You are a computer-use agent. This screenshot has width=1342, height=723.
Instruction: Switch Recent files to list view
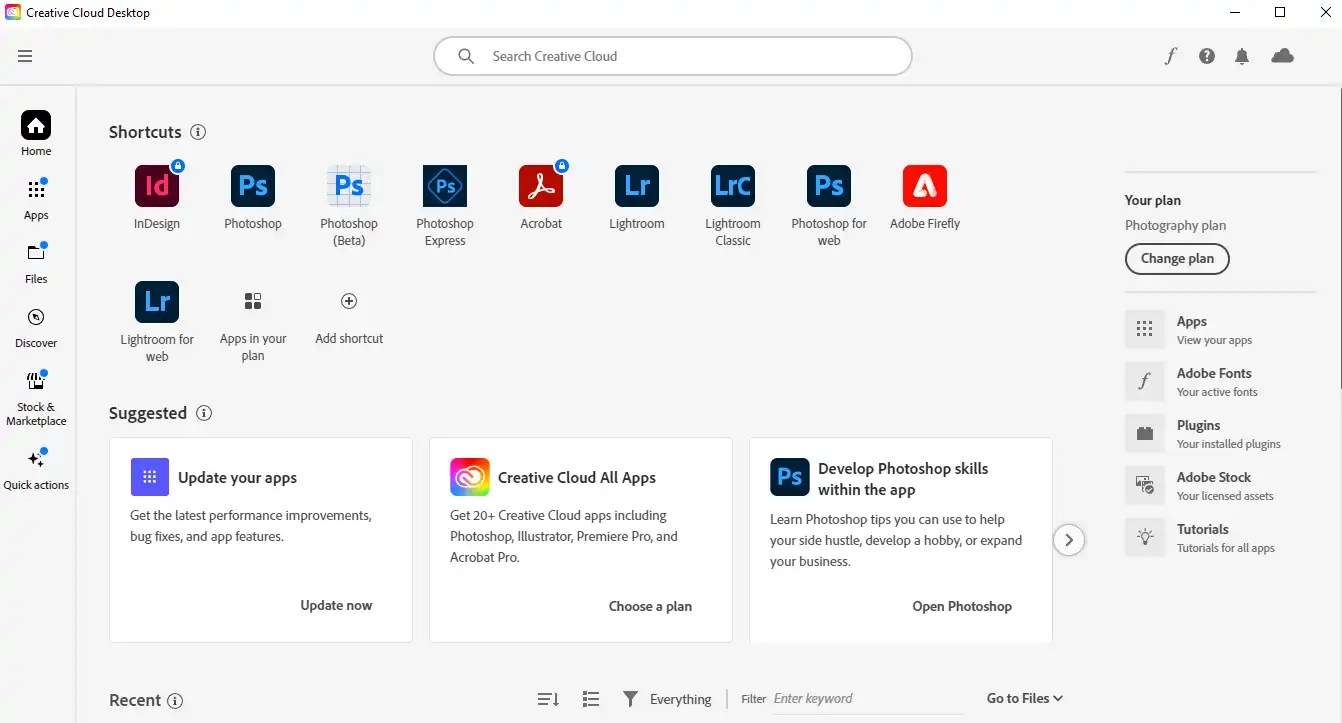pos(590,698)
